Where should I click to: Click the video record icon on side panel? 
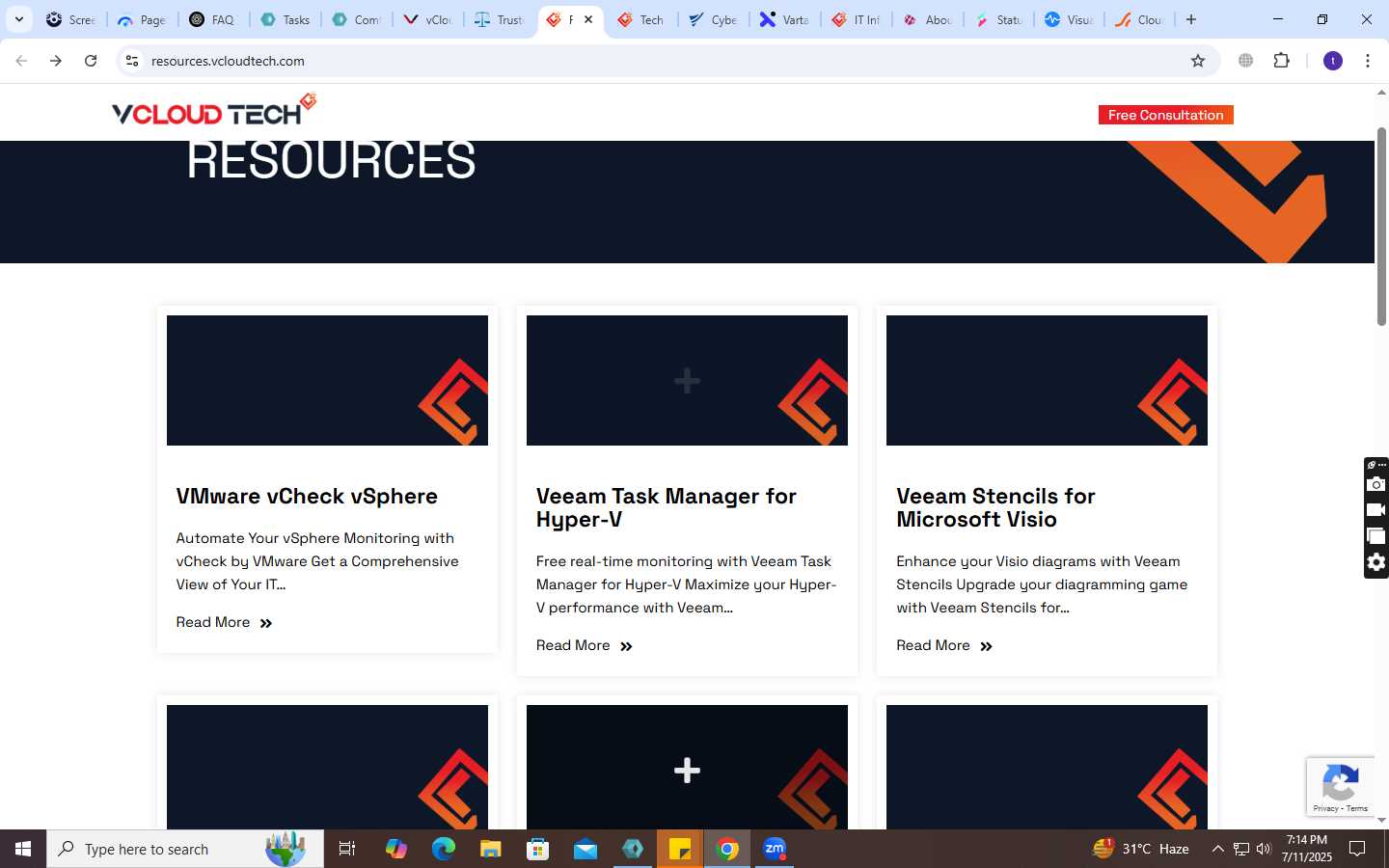[1376, 510]
